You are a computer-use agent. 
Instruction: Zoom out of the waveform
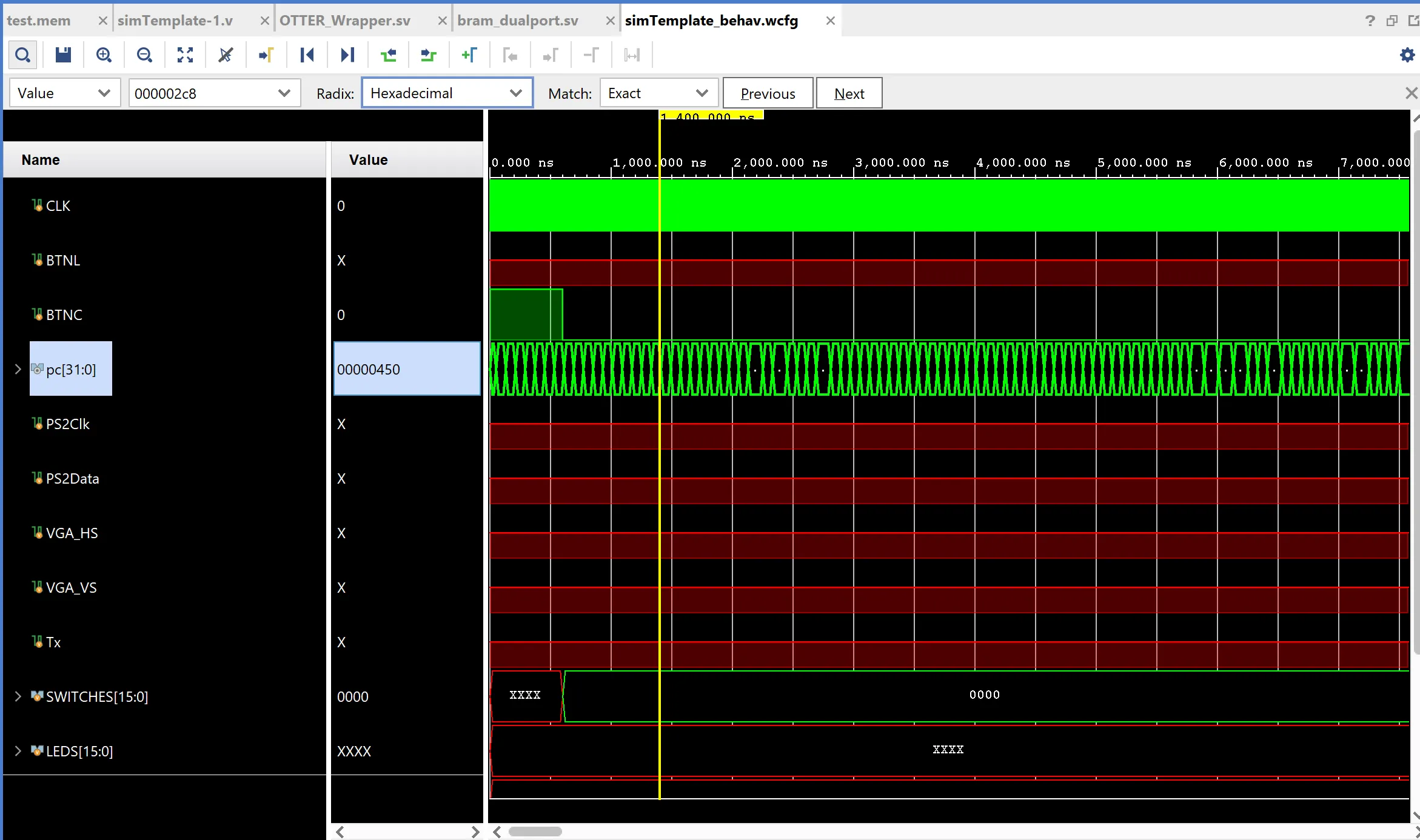[144, 55]
